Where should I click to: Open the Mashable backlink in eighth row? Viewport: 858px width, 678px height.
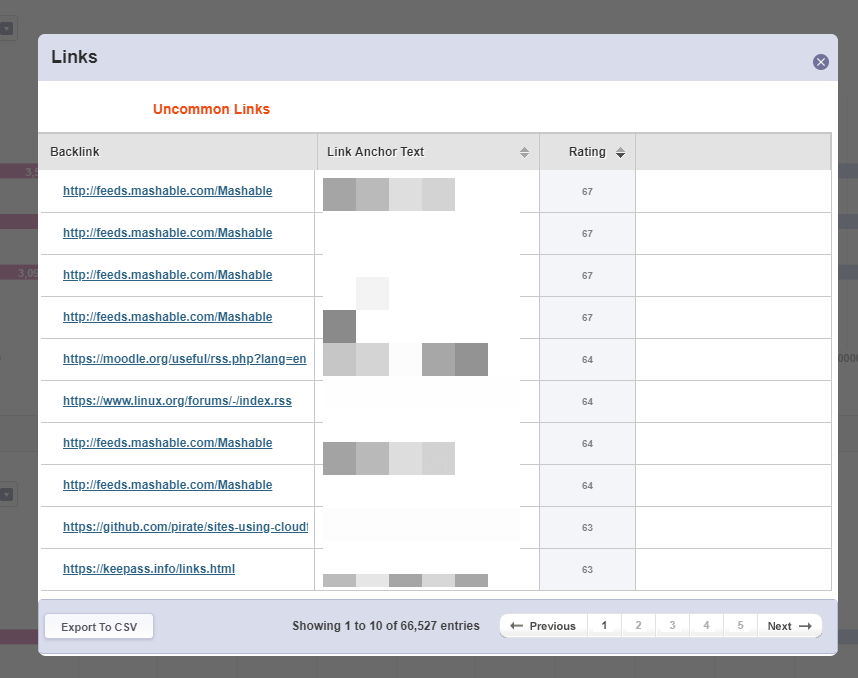click(167, 485)
